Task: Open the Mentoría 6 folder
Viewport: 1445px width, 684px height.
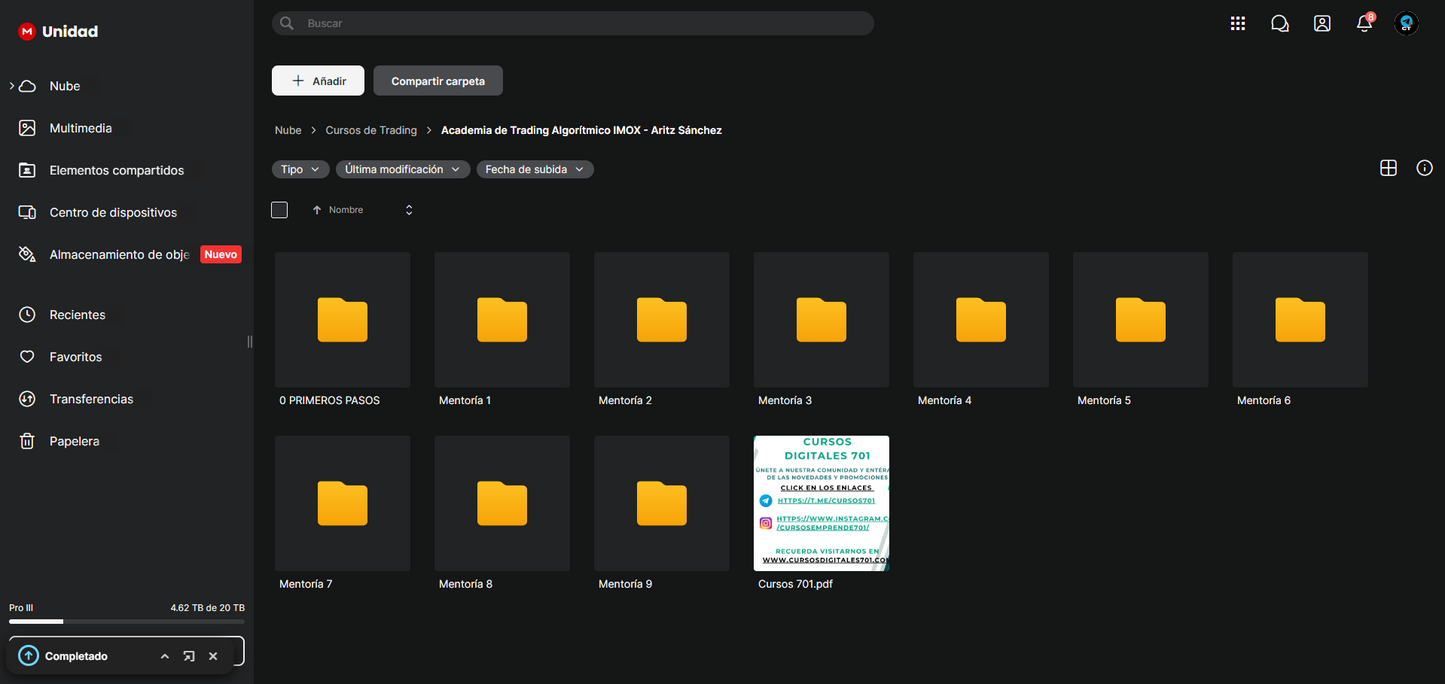Action: click(x=1300, y=320)
